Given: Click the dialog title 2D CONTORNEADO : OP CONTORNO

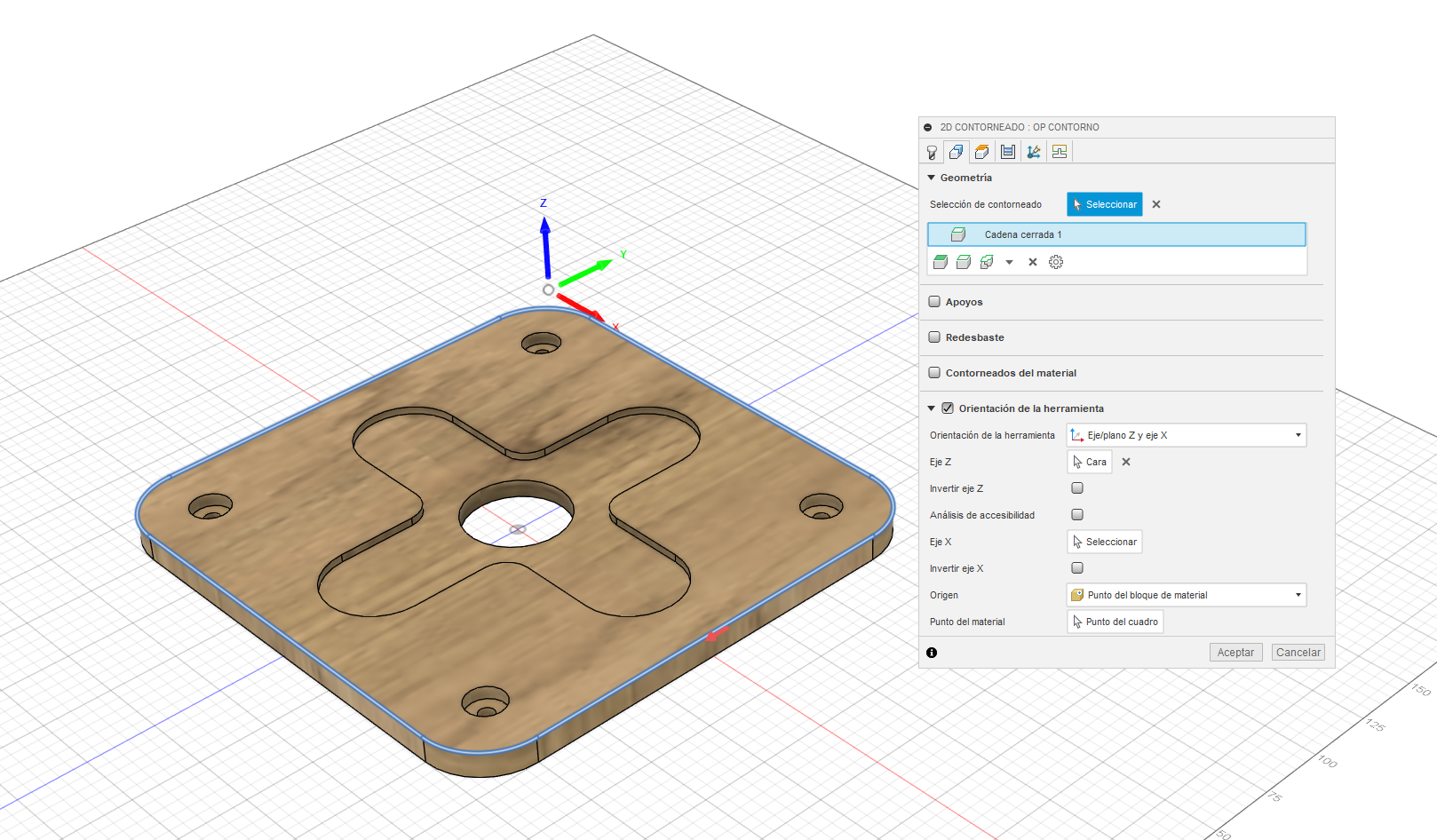Looking at the screenshot, I should tap(1020, 127).
